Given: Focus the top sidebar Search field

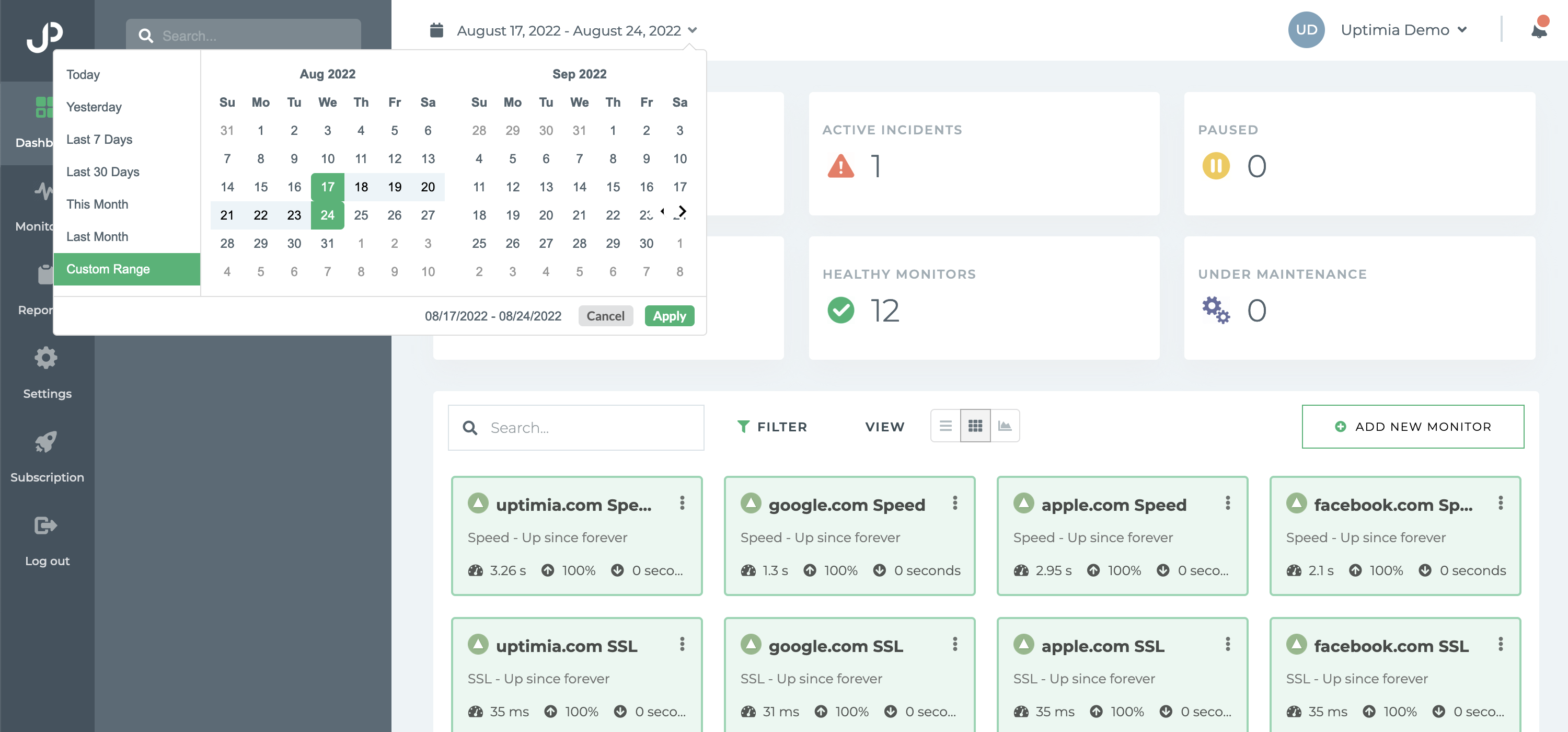Looking at the screenshot, I should tap(244, 36).
